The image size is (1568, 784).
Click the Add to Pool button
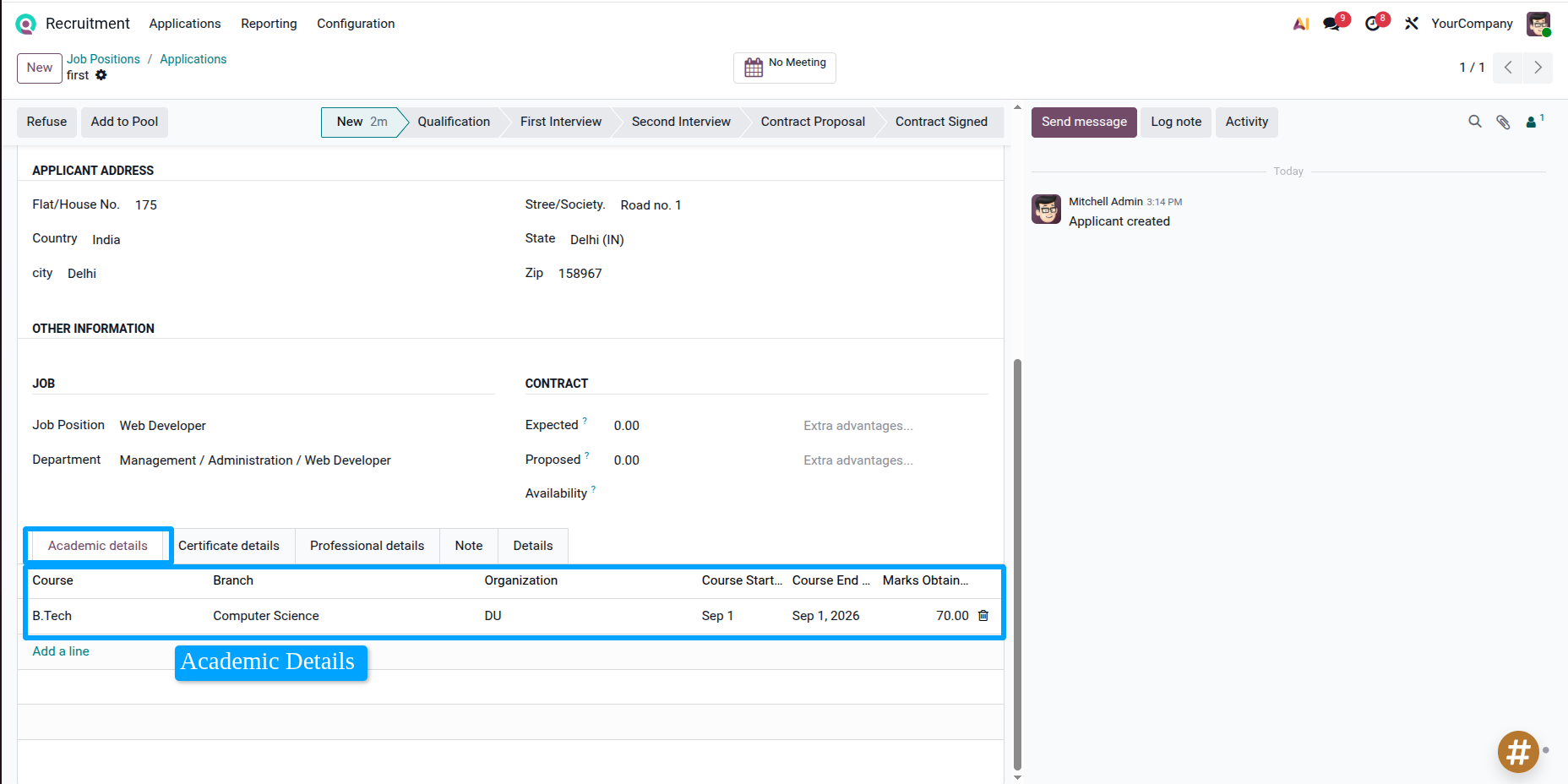124,122
